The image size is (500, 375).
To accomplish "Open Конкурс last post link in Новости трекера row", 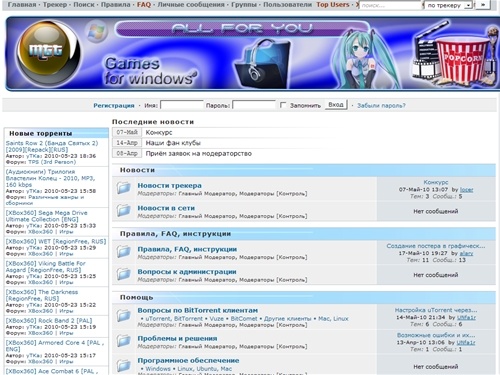I will click(436, 182).
